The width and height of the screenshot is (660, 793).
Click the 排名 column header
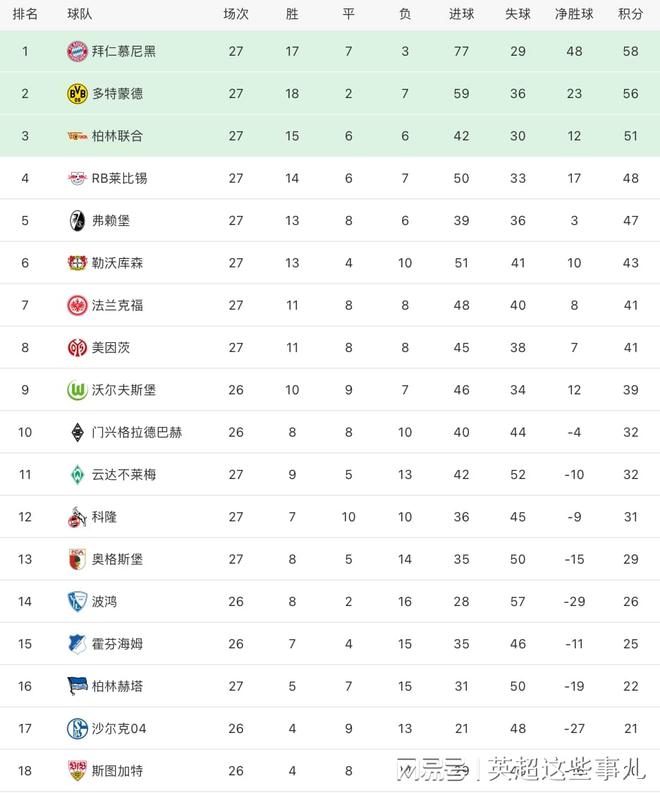pos(26,14)
